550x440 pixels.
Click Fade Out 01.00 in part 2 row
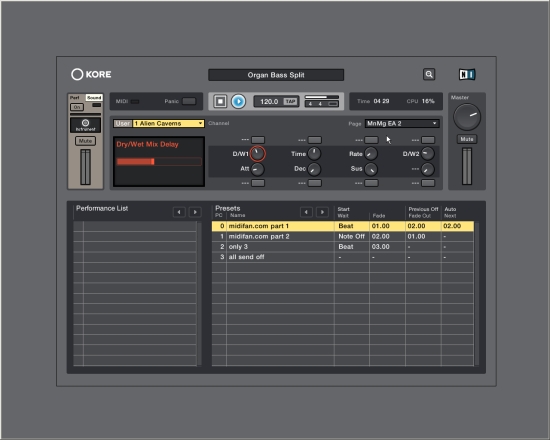point(416,236)
